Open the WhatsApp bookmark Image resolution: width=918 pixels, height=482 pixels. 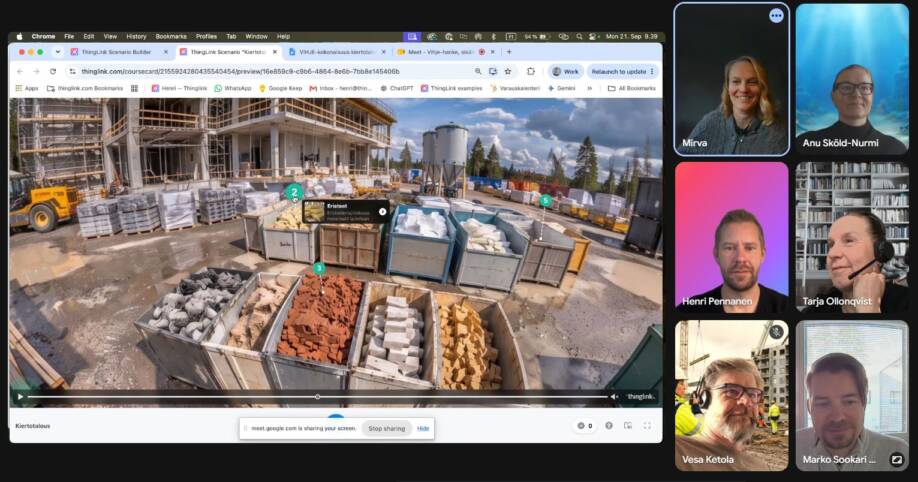pos(233,88)
